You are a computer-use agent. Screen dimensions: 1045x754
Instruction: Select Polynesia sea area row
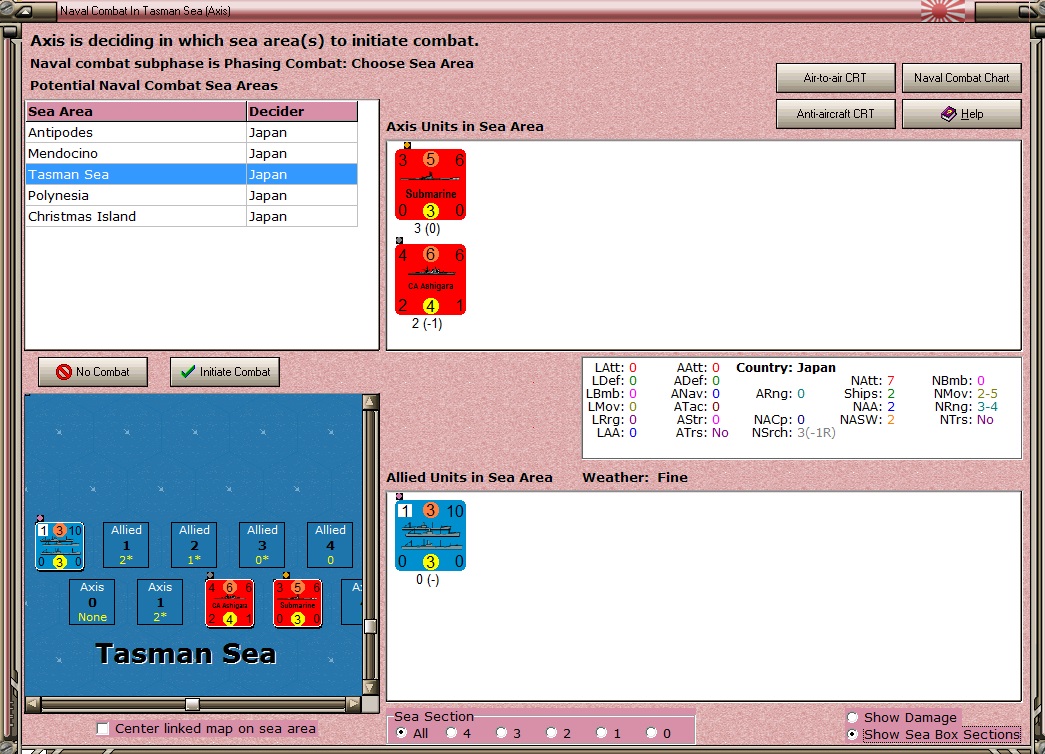pos(191,195)
